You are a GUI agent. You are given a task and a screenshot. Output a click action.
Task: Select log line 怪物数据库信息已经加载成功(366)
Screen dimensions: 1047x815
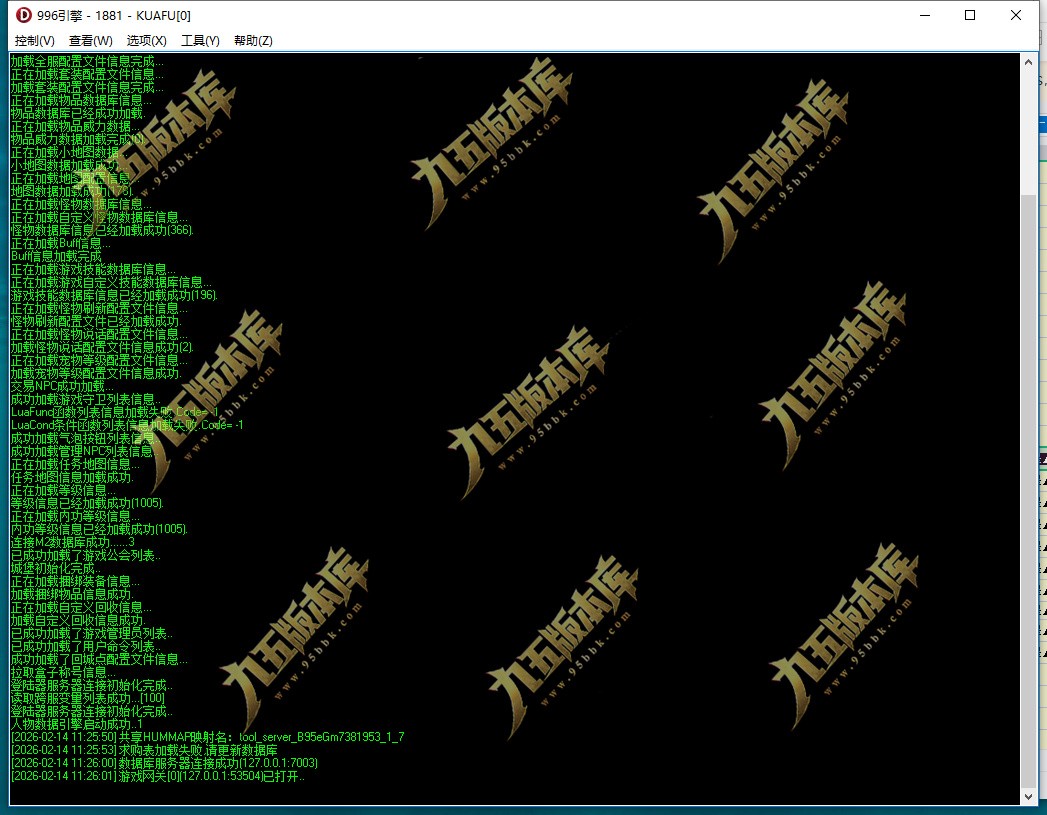pos(102,230)
